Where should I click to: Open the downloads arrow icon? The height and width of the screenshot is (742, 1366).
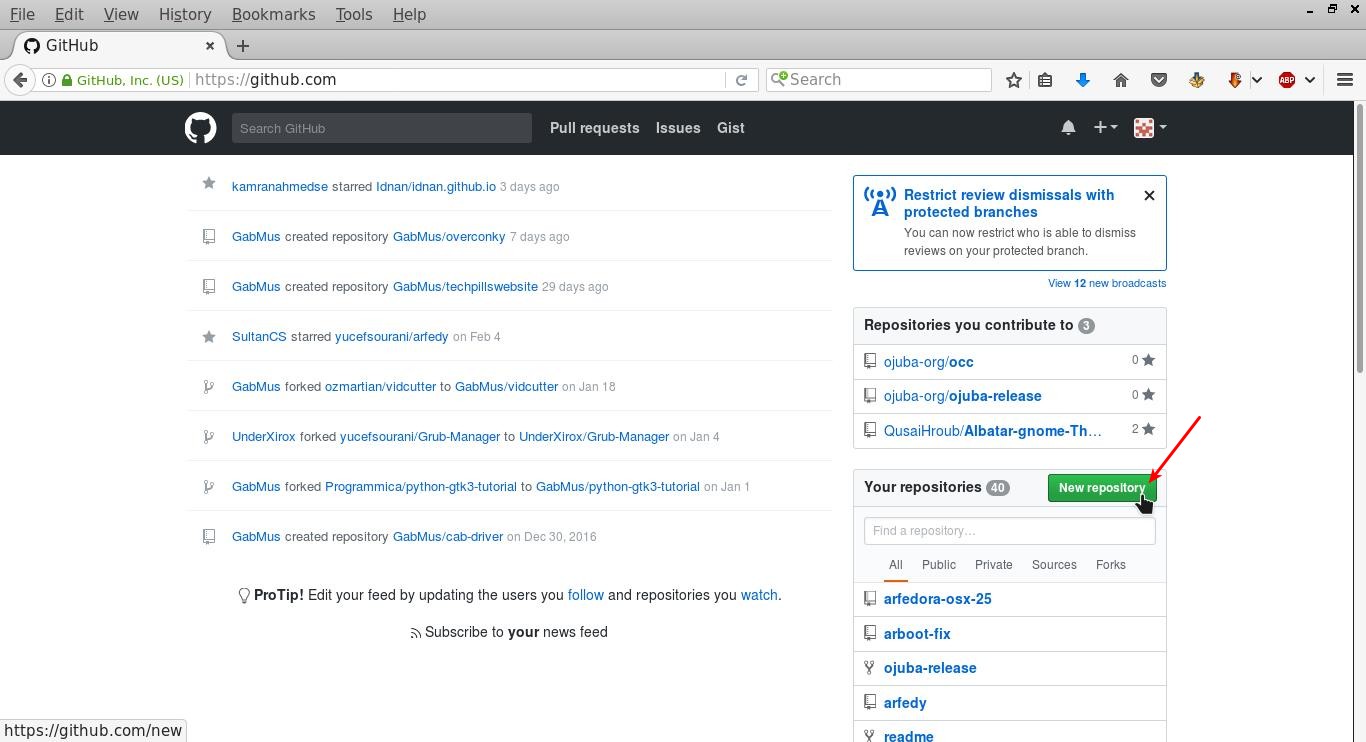pos(1082,80)
